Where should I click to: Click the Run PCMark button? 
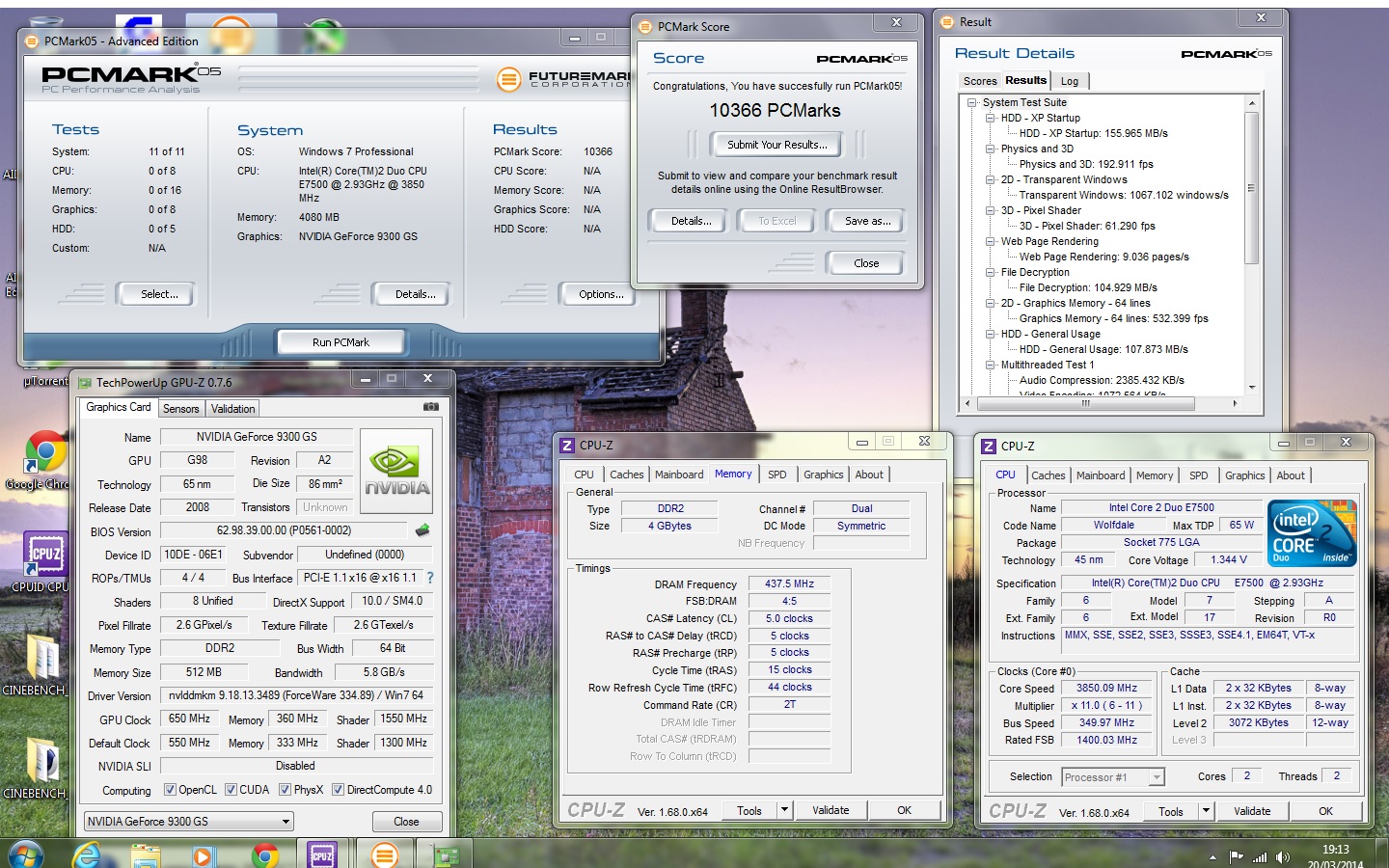341,342
